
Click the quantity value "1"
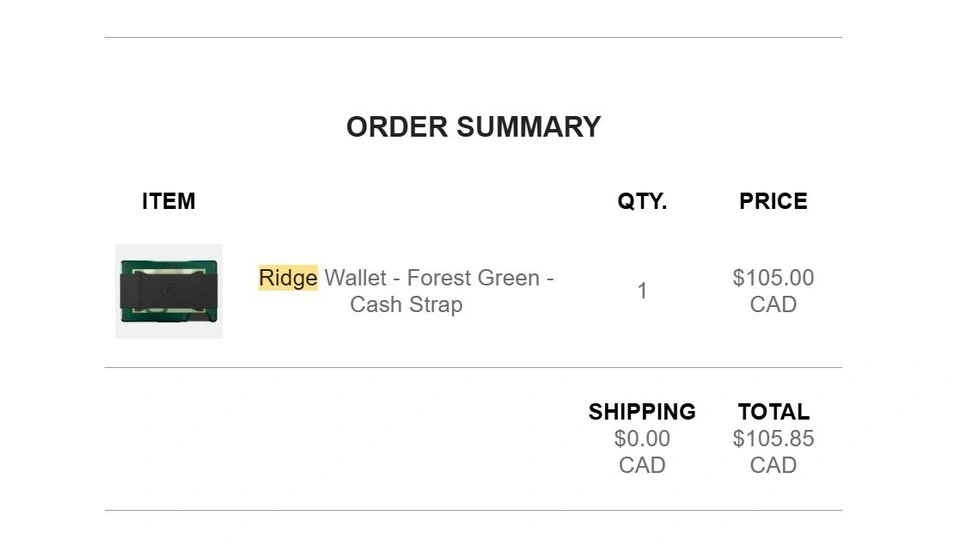[x=642, y=291]
